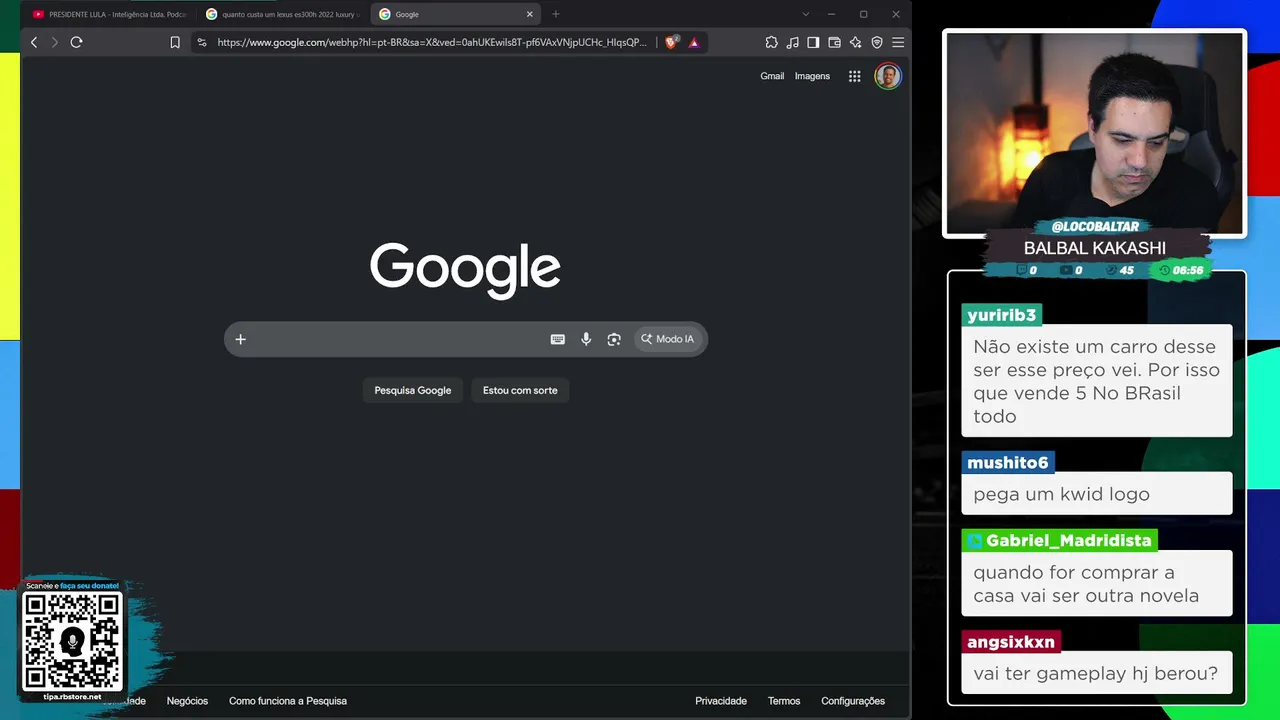This screenshot has width=1280, height=720.
Task: Click the donation QR code
Action: point(72,641)
